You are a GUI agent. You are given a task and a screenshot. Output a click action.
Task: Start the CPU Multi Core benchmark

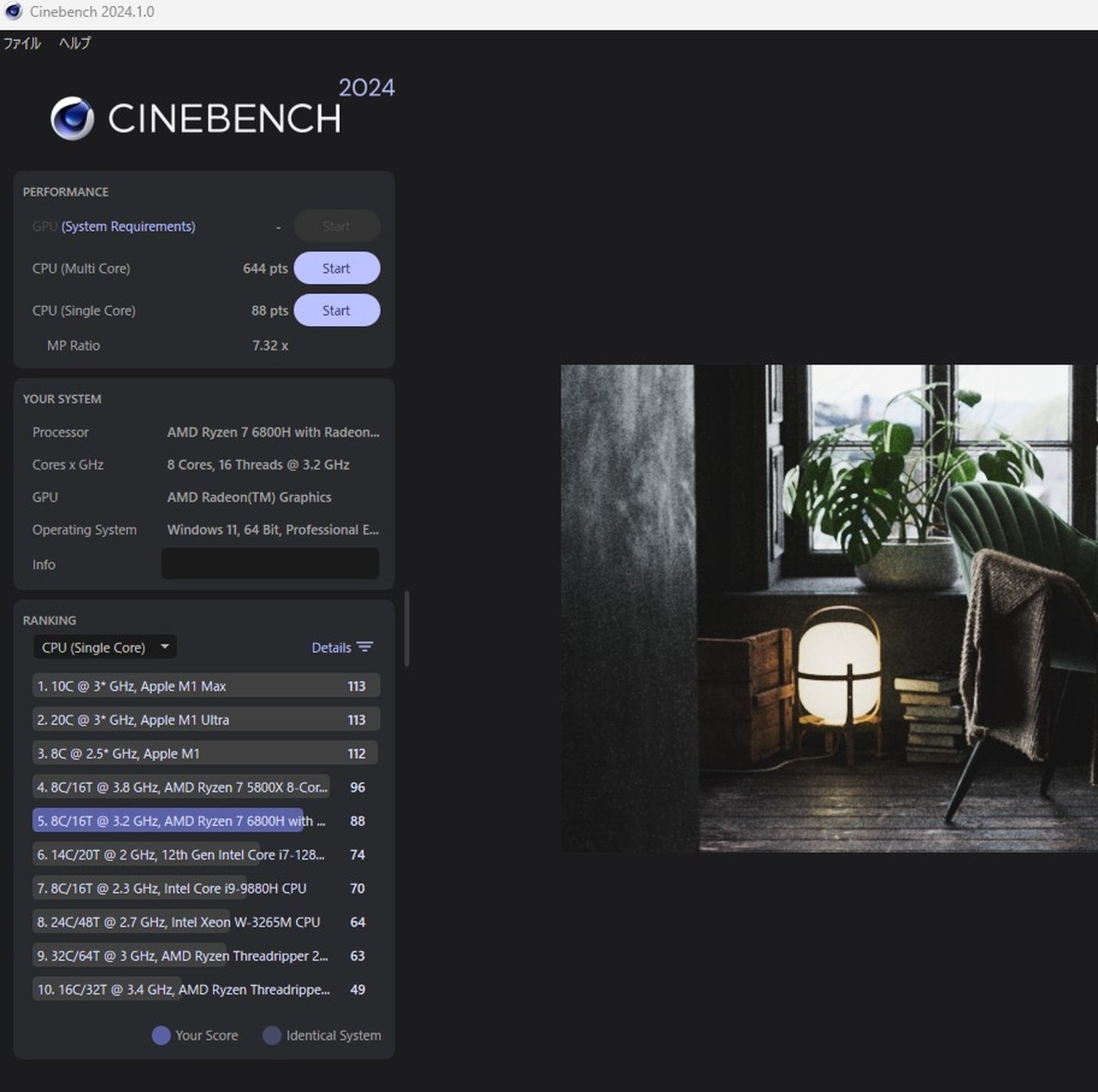336,268
